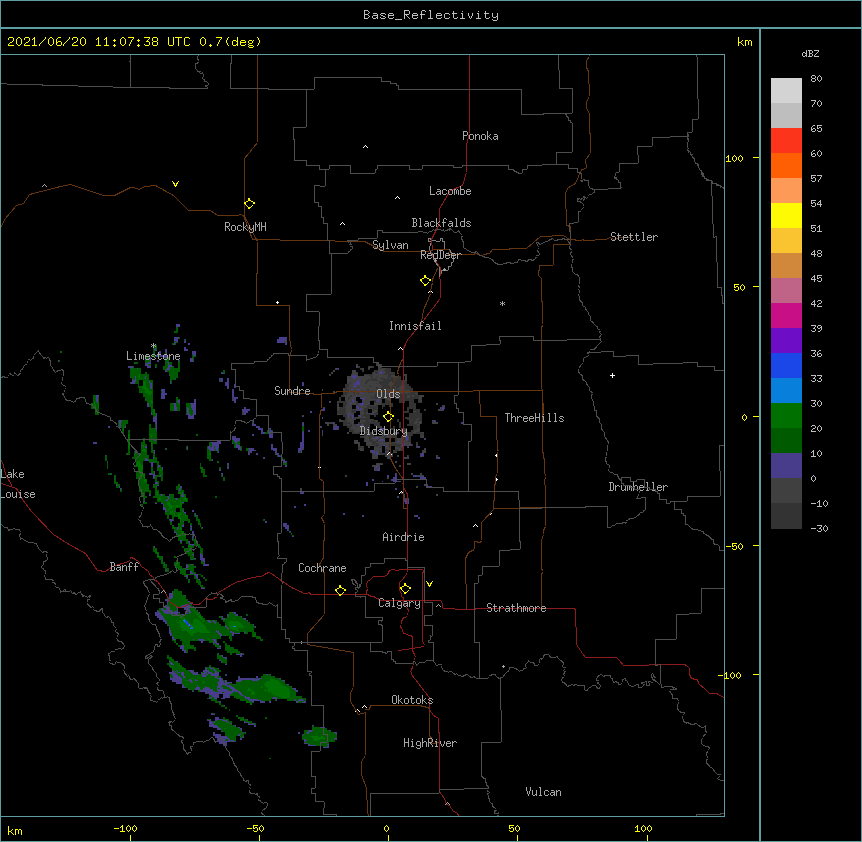Image resolution: width=862 pixels, height=842 pixels.
Task: Click the 50 tick on the right vertical axis
Action: pos(739,287)
